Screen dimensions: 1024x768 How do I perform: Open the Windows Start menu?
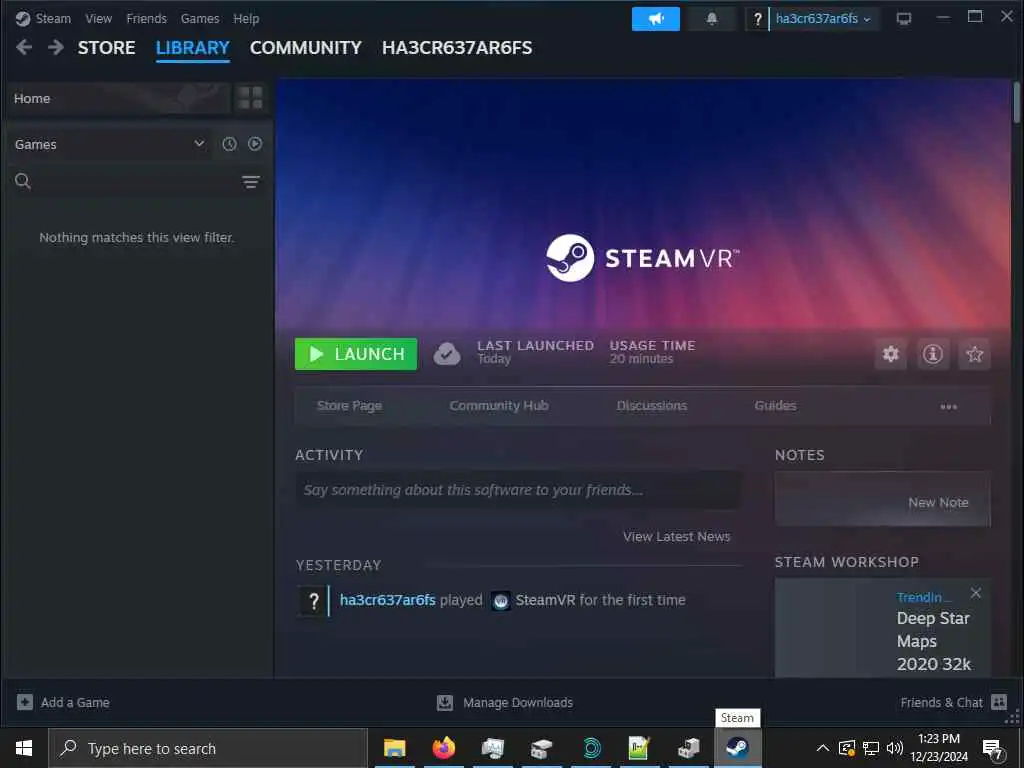coord(24,748)
